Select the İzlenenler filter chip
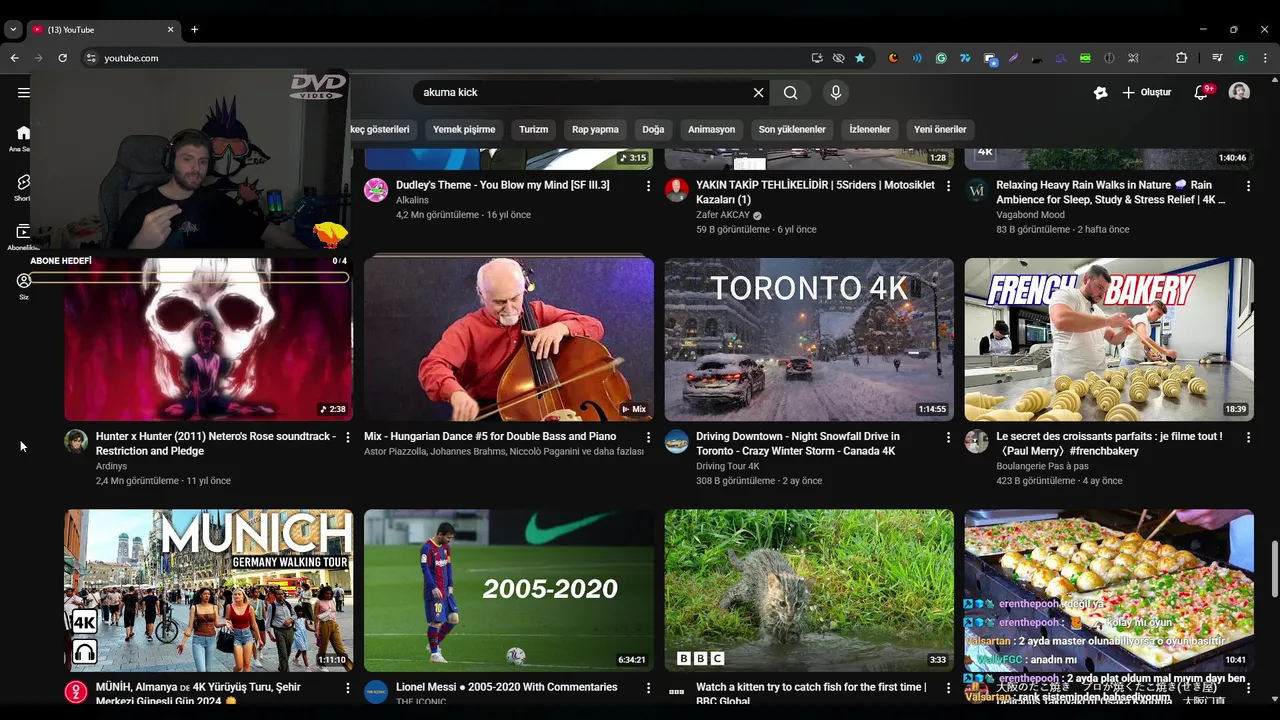Screen dimensions: 1280x720 tap(870, 129)
